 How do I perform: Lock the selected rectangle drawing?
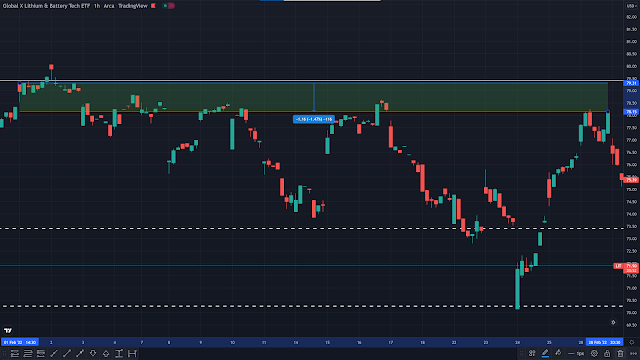(x=607, y=353)
